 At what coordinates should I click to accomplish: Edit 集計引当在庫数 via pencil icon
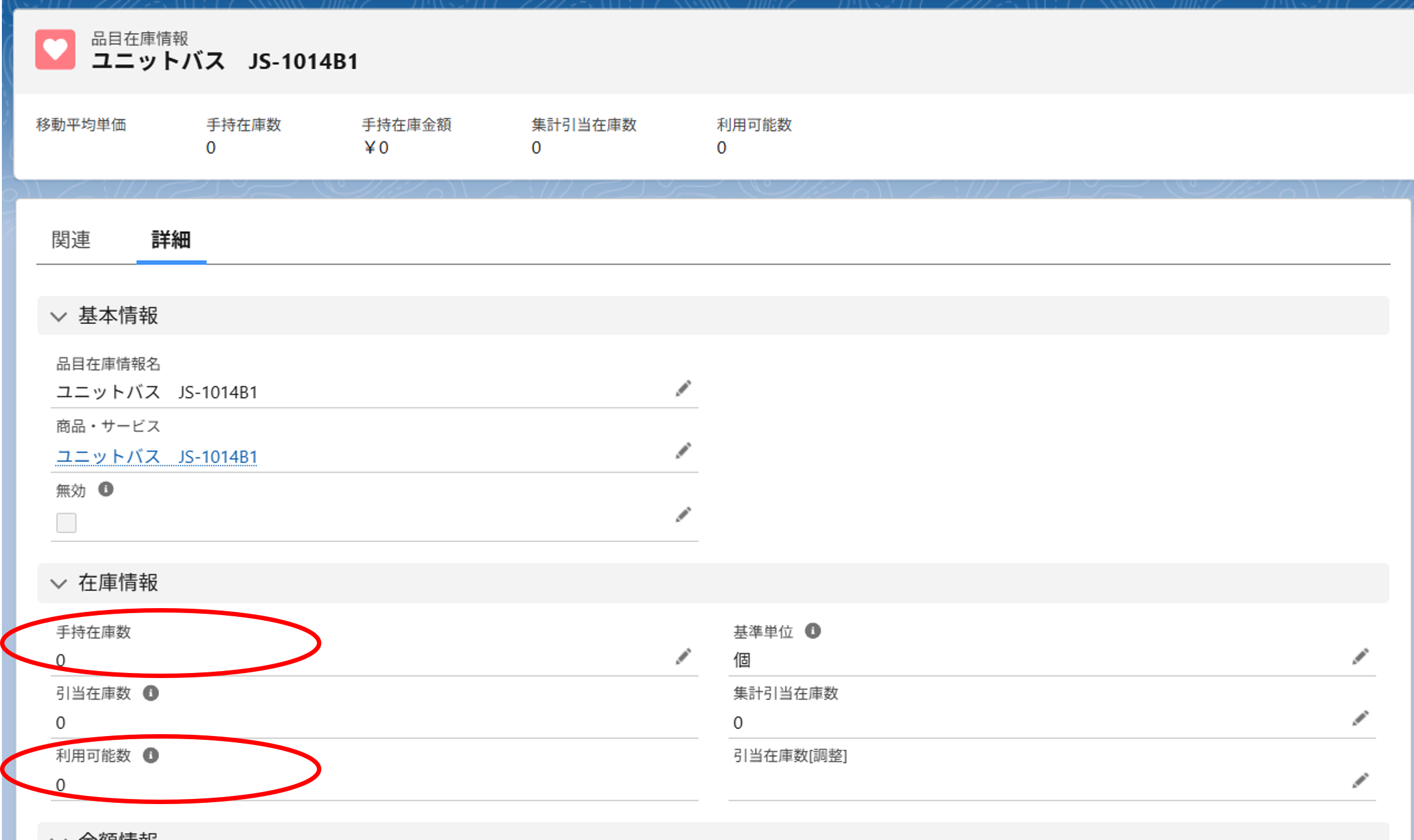click(x=1360, y=719)
